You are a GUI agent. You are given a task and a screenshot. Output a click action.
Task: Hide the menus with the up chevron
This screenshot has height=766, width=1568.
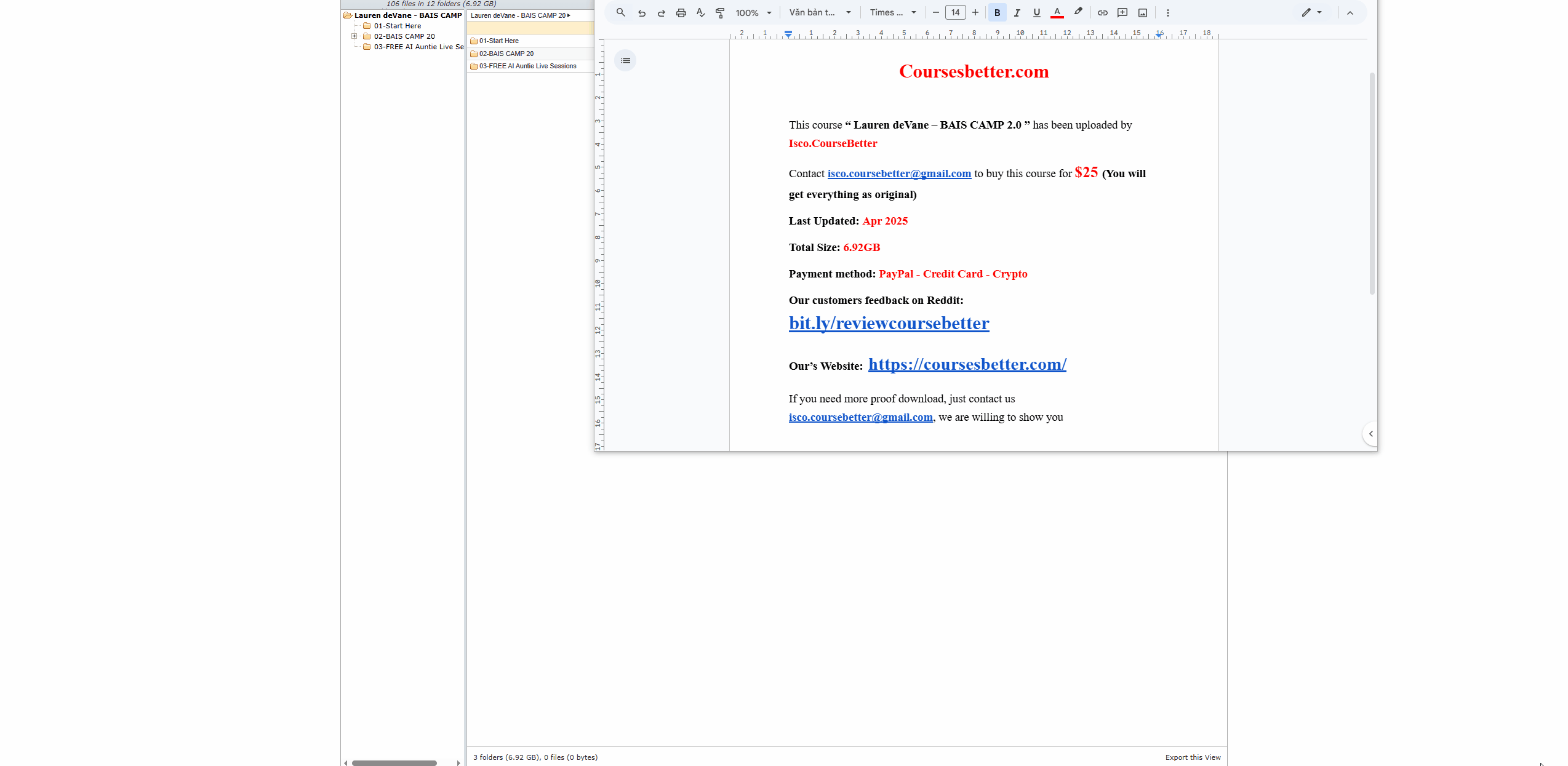pyautogui.click(x=1350, y=12)
